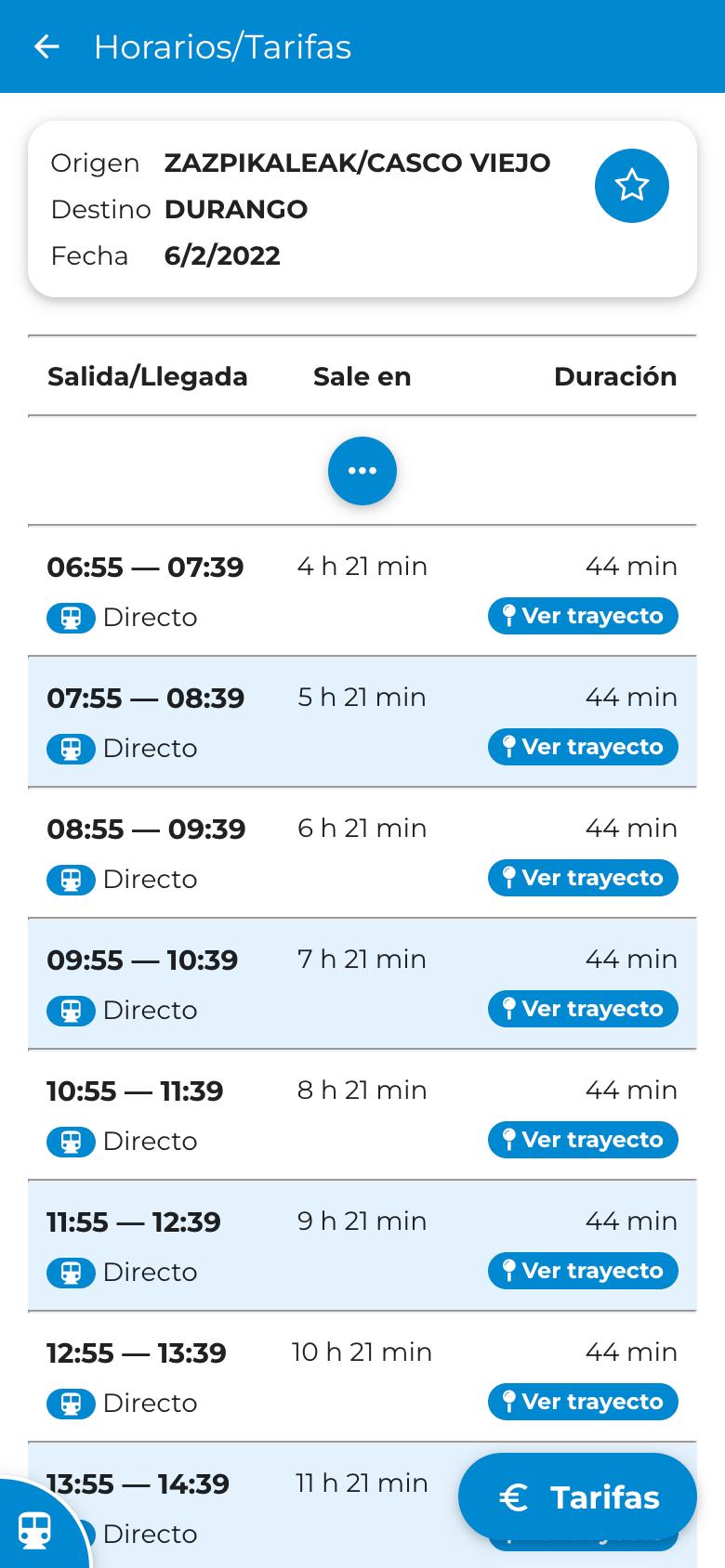Click train icon of 07:55 departure
Viewport: 725px width, 1568px height.
click(x=71, y=749)
